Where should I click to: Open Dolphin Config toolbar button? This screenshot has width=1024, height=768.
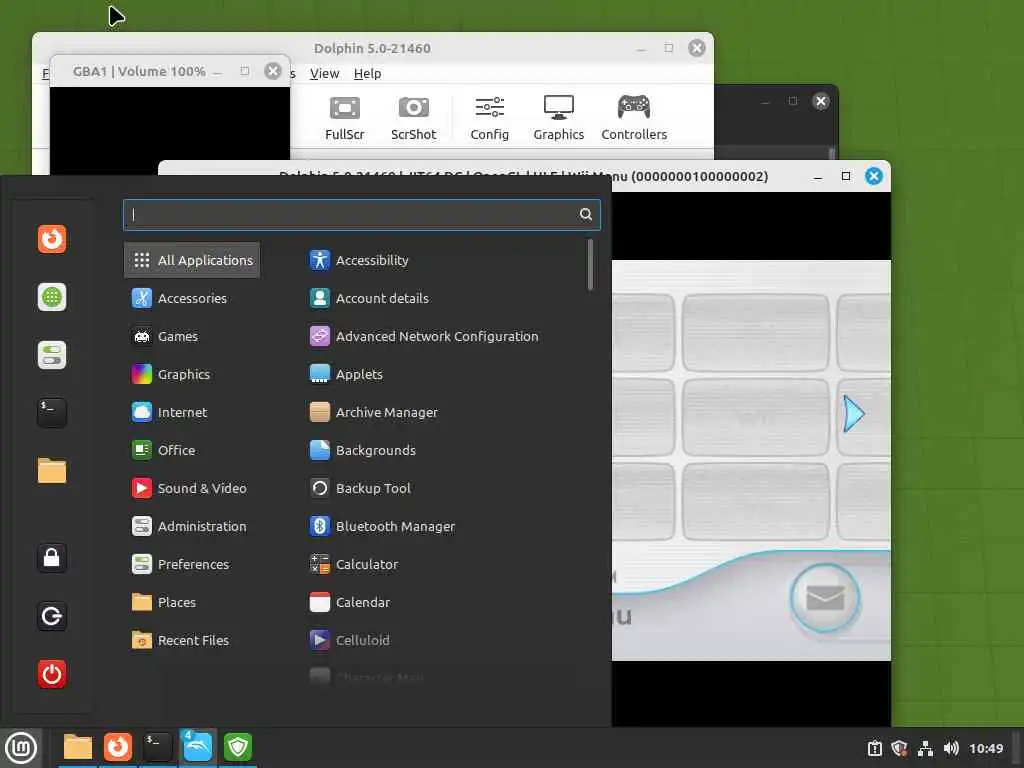click(489, 118)
